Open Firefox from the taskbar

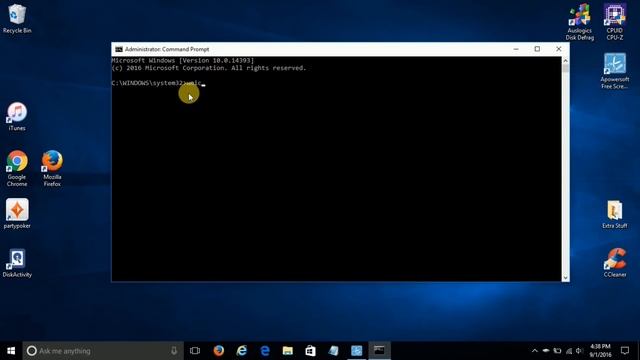(x=219, y=351)
